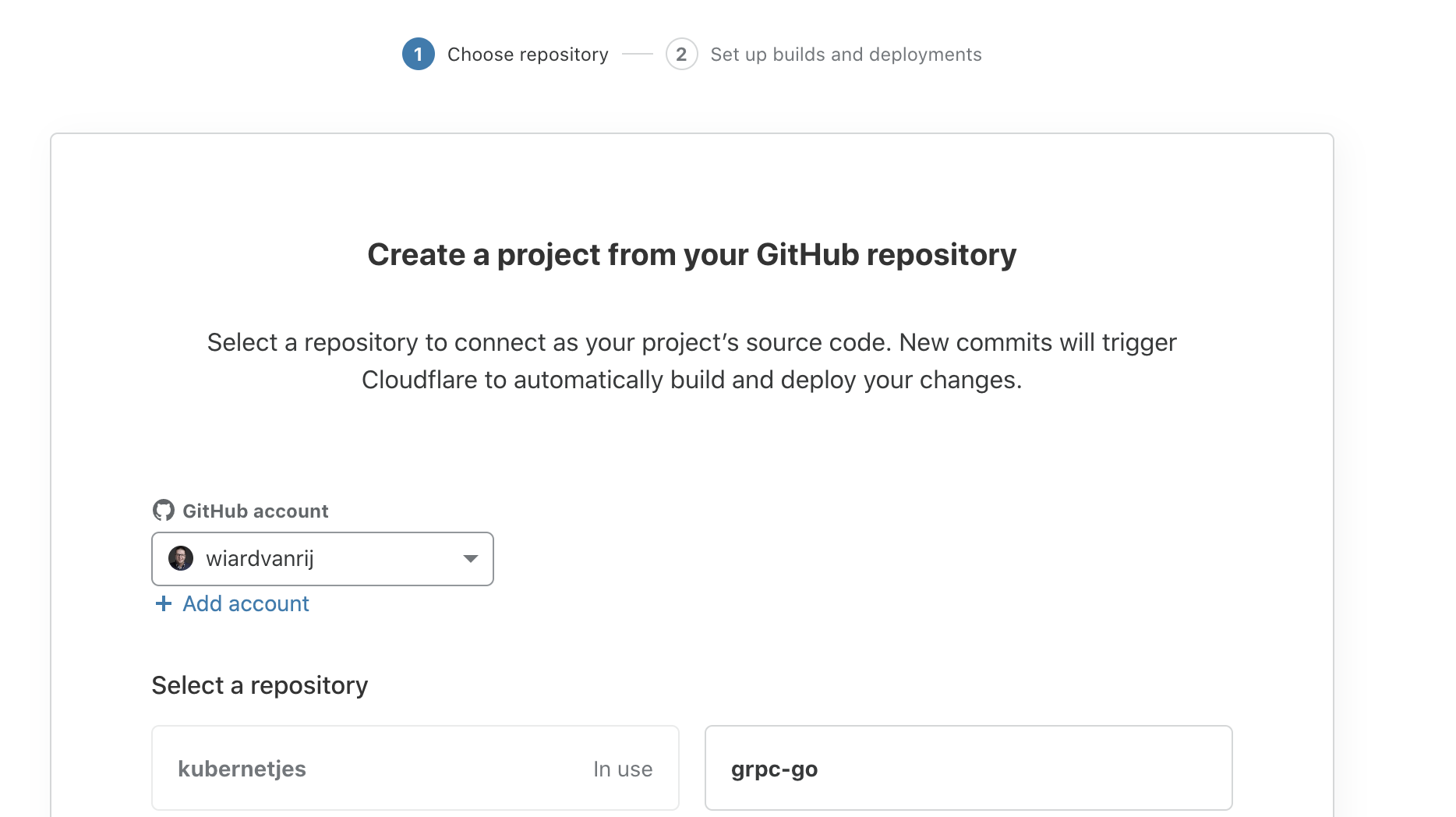Click the step 2 circle icon
This screenshot has width=1456, height=817.
coord(681,54)
